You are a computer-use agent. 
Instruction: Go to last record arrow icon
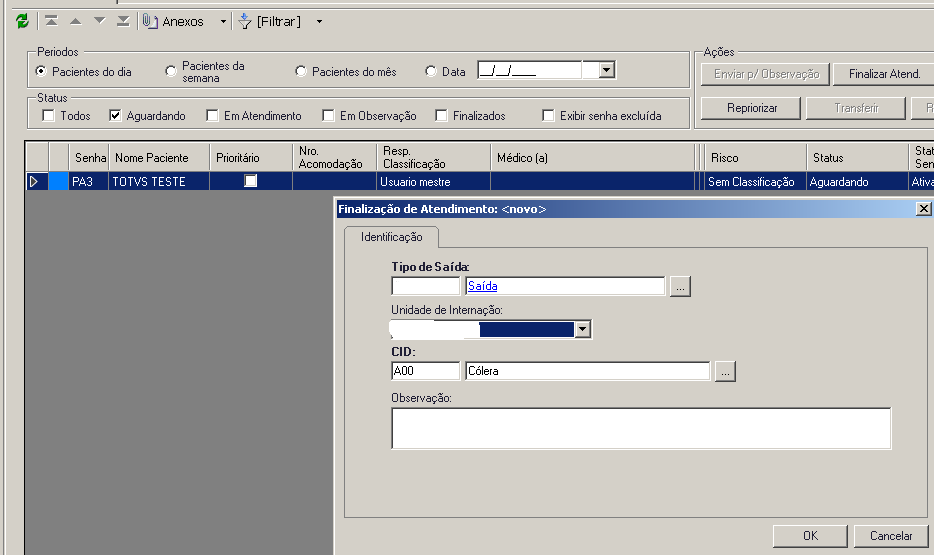click(123, 21)
